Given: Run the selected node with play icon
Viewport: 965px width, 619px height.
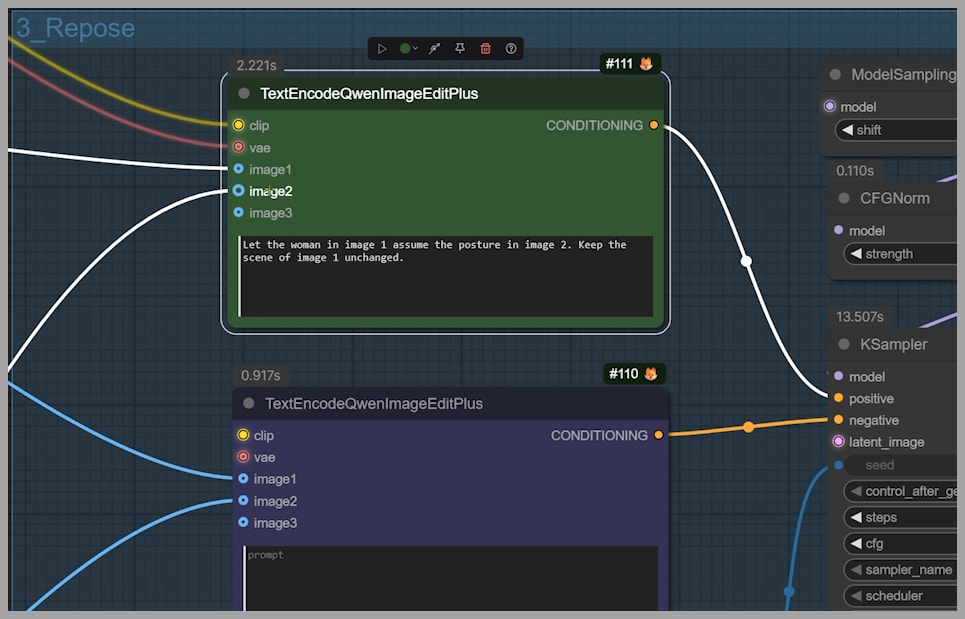Looking at the screenshot, I should pyautogui.click(x=382, y=48).
